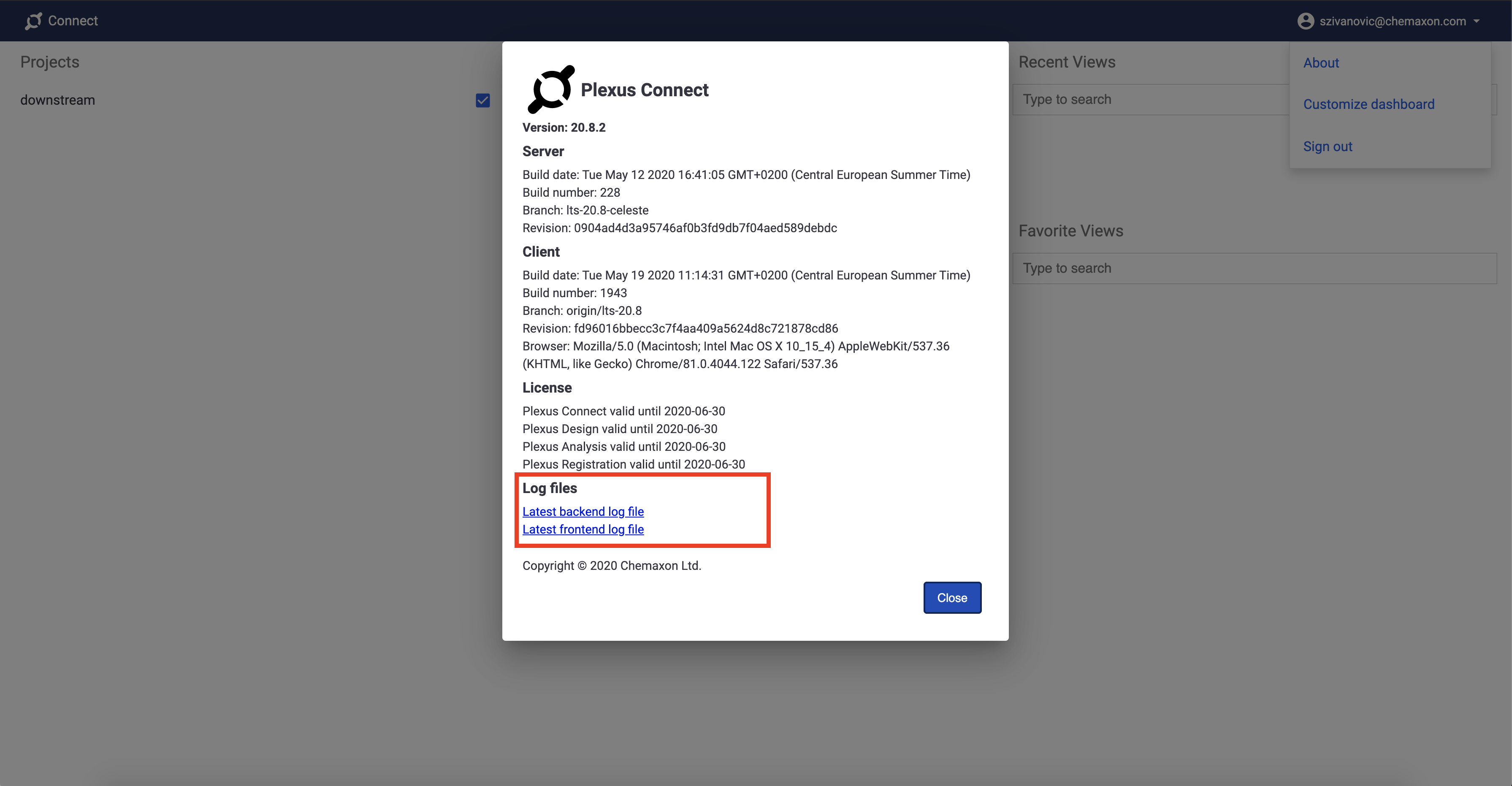Select Sign out from the menu
This screenshot has height=786, width=1512.
pos(1327,146)
